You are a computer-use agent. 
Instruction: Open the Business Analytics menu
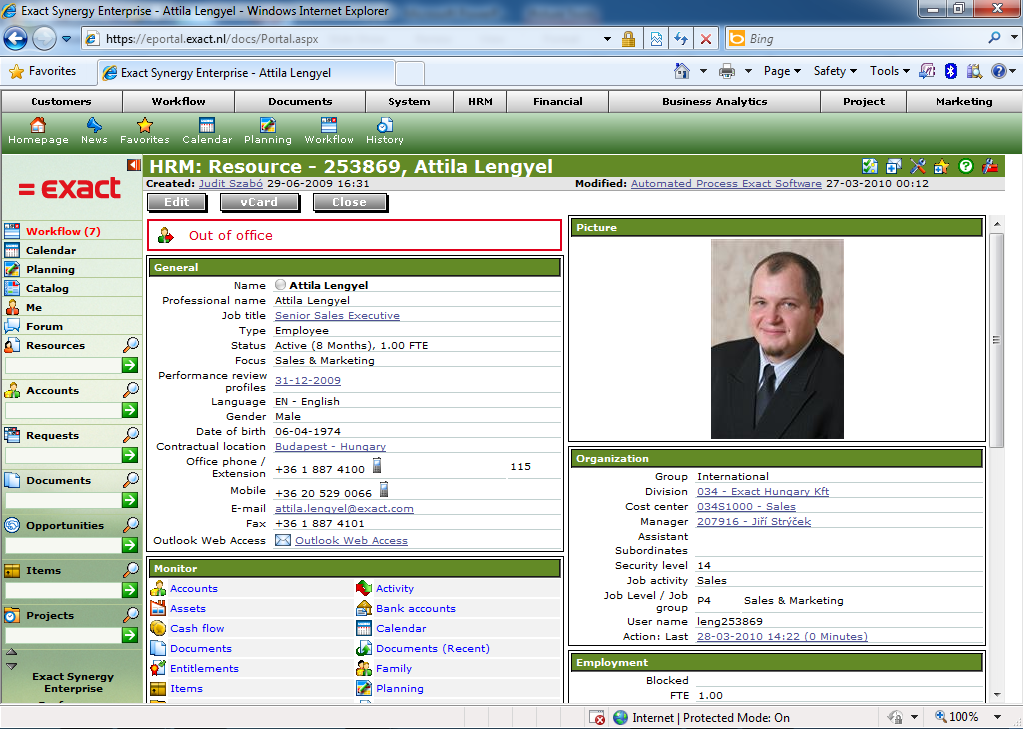click(714, 102)
